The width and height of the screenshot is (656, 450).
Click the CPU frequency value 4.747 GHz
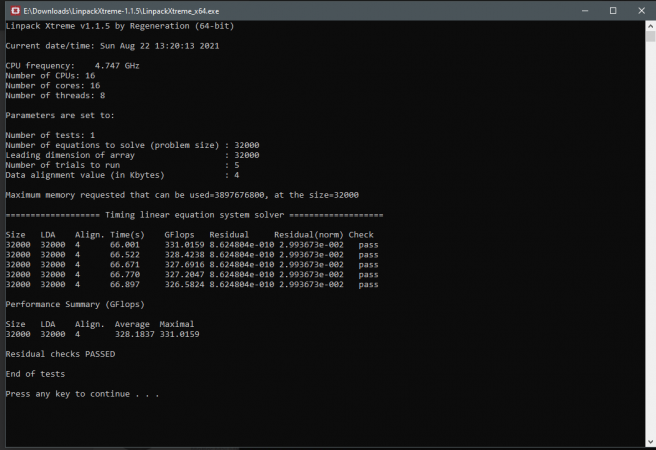tap(117, 66)
